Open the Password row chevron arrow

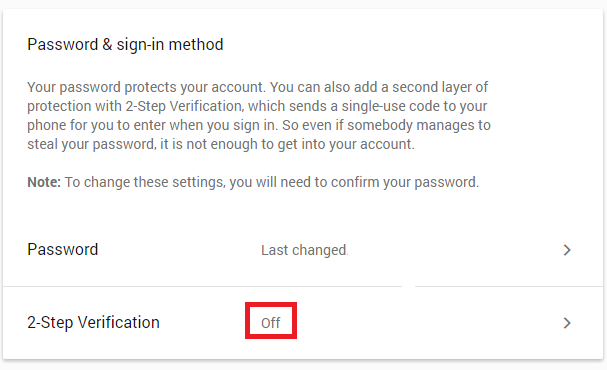(567, 250)
